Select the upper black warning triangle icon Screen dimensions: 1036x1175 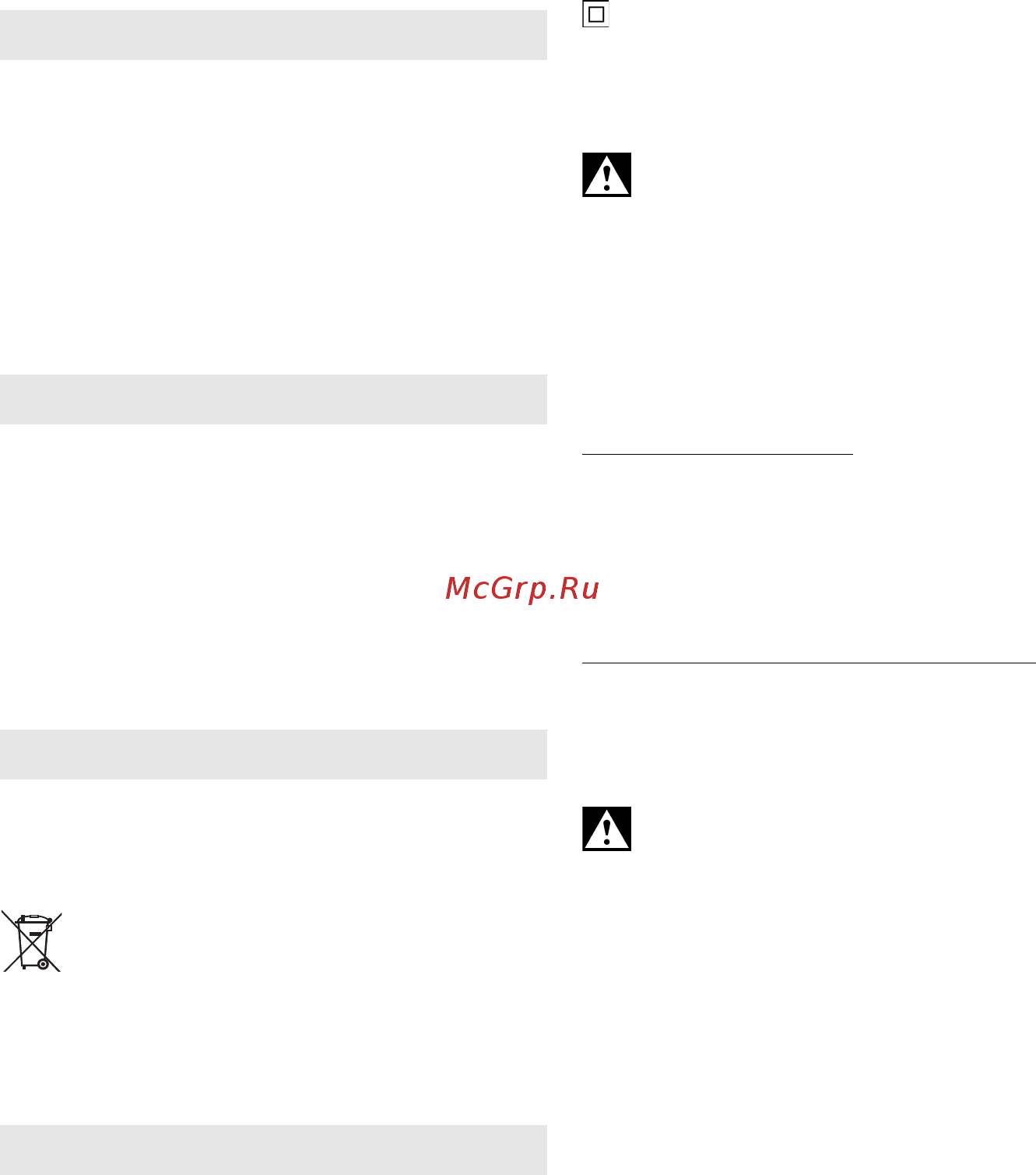point(606,174)
